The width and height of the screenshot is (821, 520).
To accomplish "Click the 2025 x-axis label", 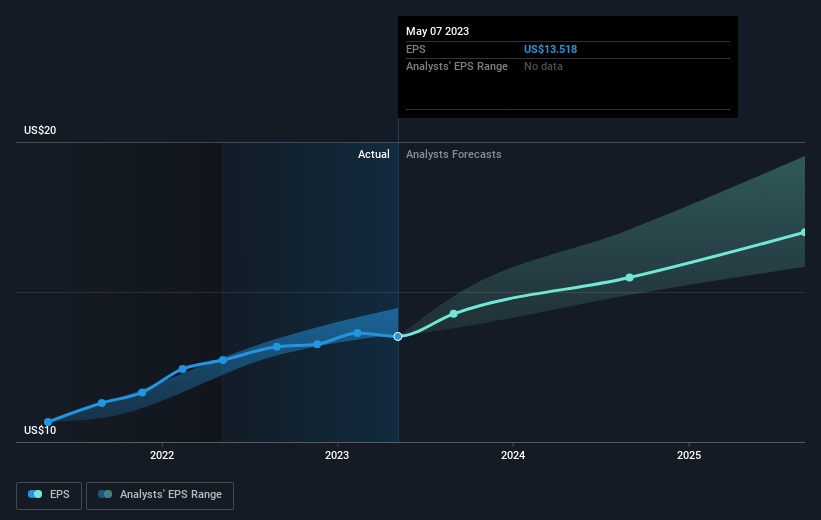I will tap(689, 455).
